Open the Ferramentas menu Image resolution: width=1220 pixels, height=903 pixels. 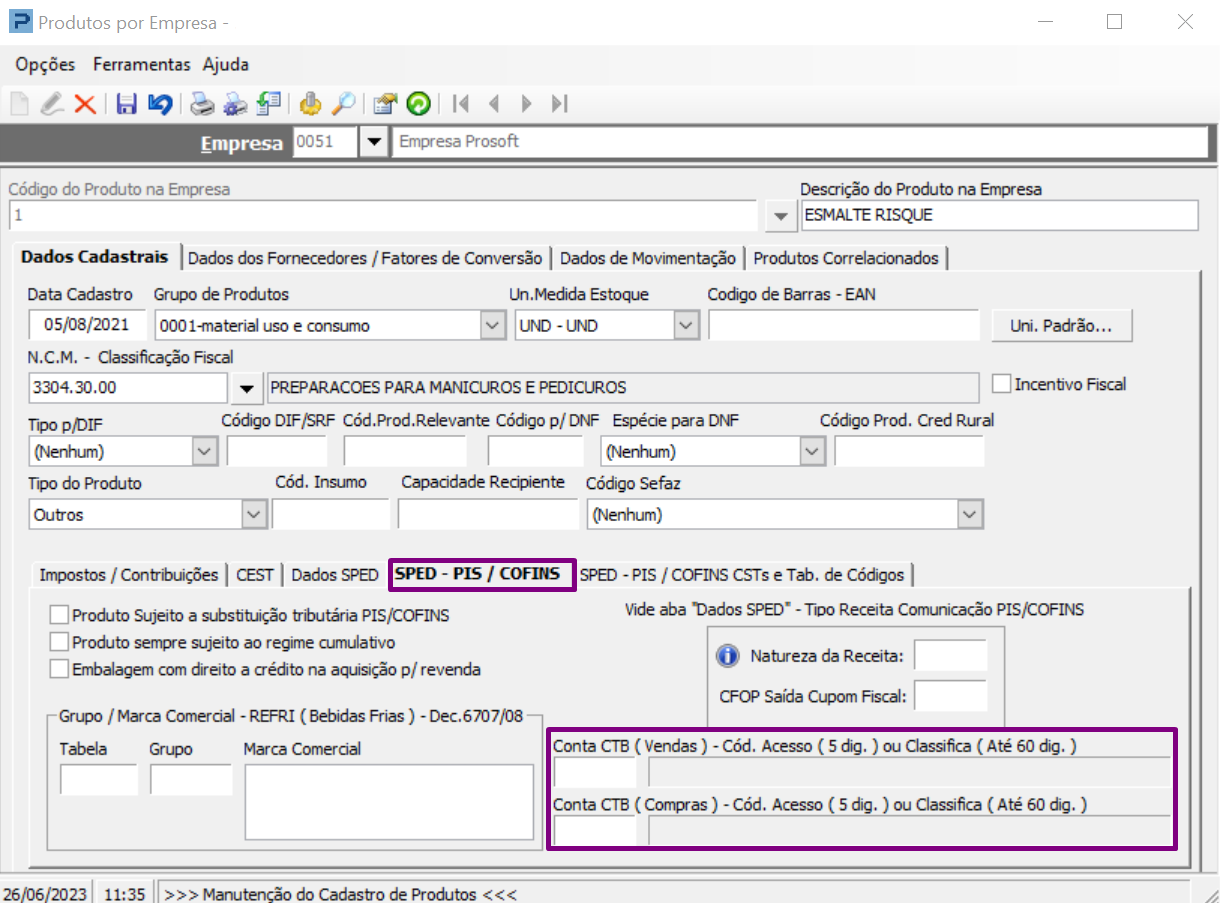coord(141,65)
